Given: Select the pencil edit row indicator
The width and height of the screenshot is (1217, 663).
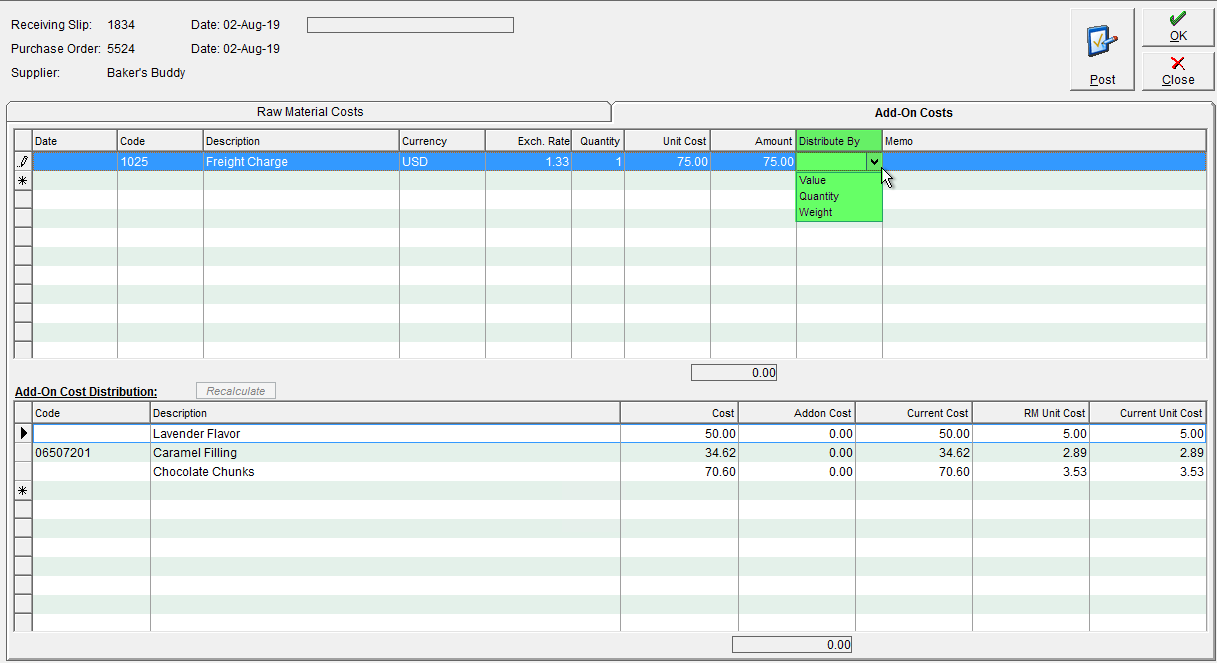Looking at the screenshot, I should tap(24, 161).
